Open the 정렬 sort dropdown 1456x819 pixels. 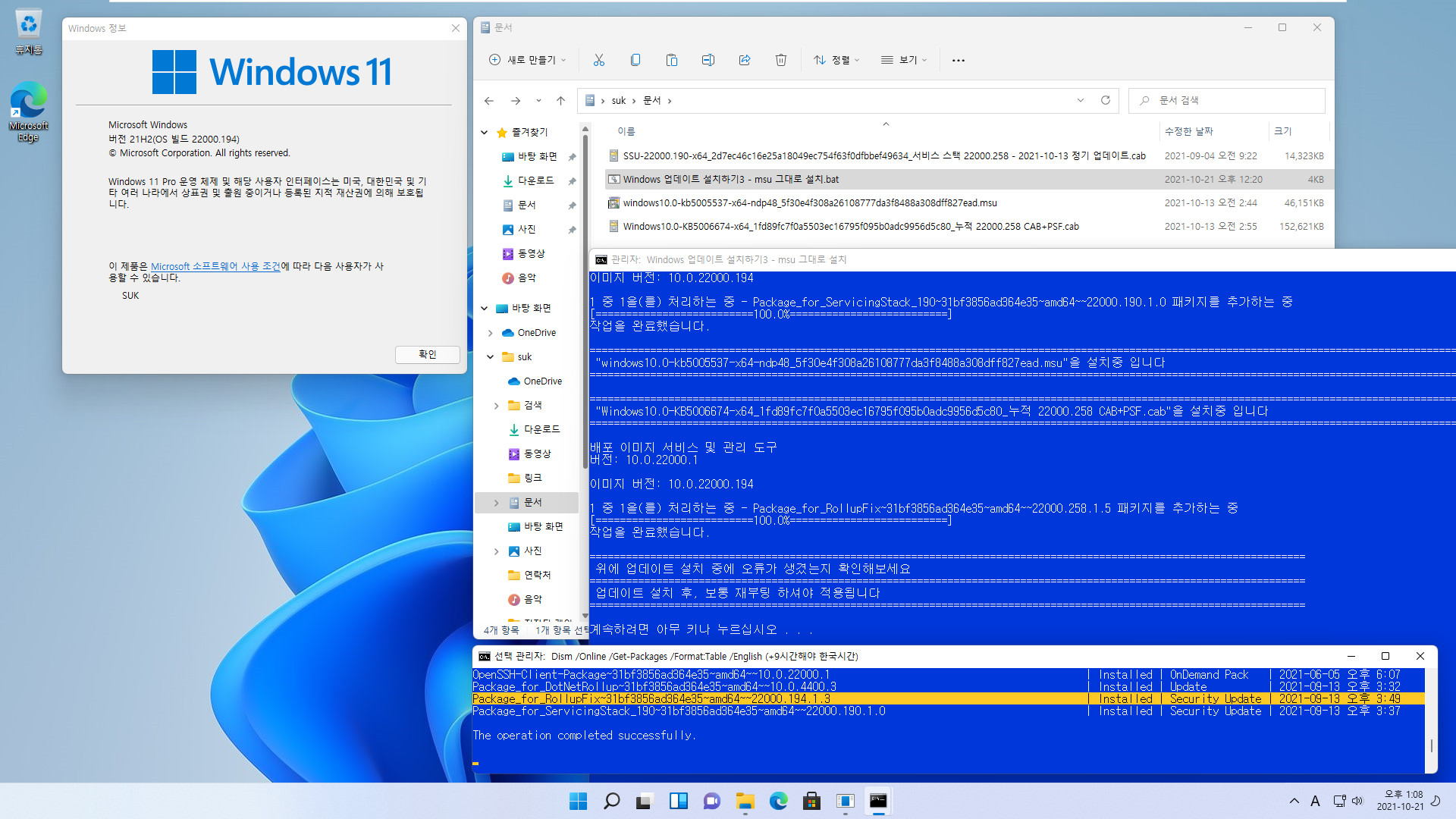click(x=836, y=60)
